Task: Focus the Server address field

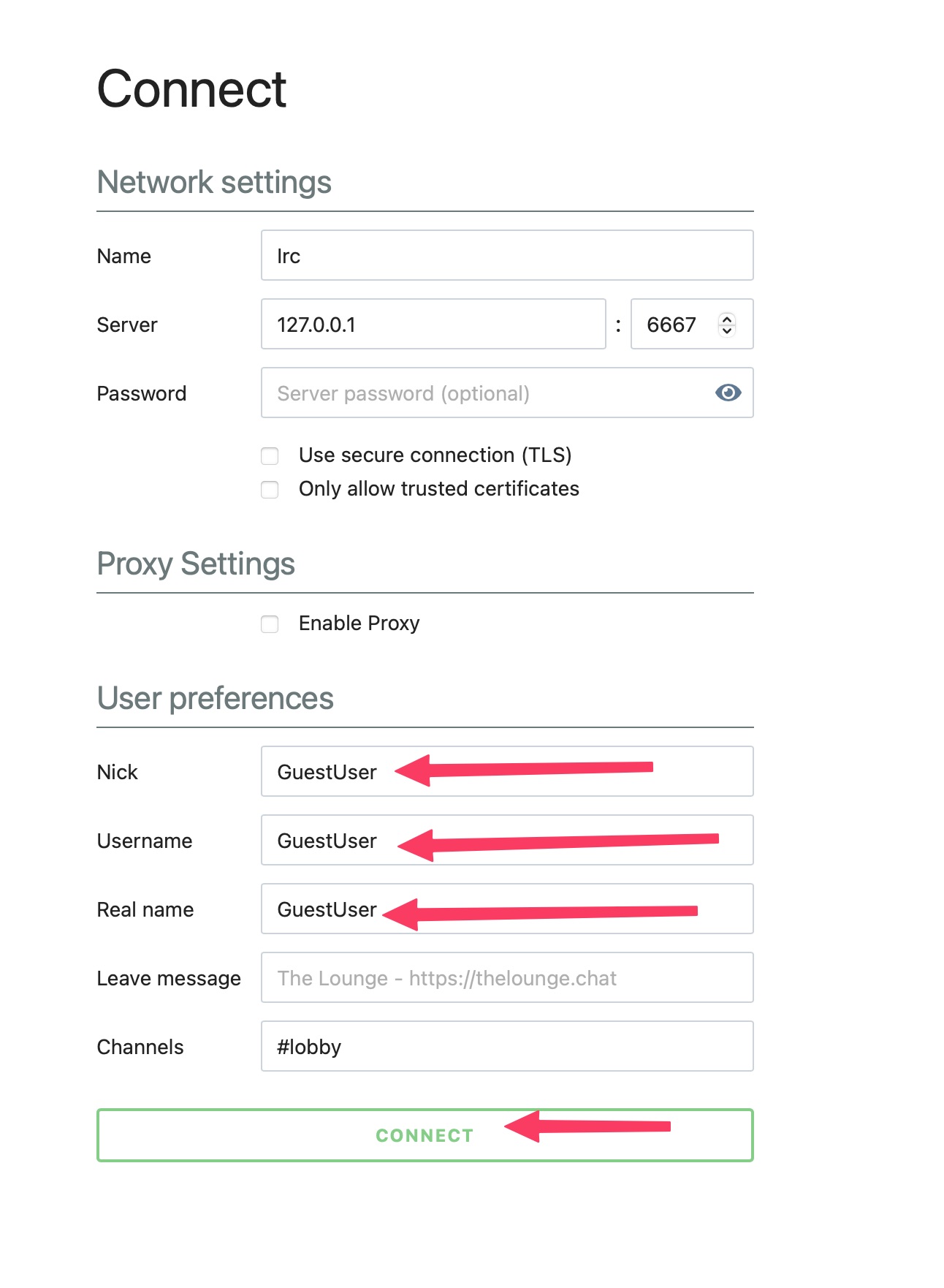Action: [x=433, y=325]
